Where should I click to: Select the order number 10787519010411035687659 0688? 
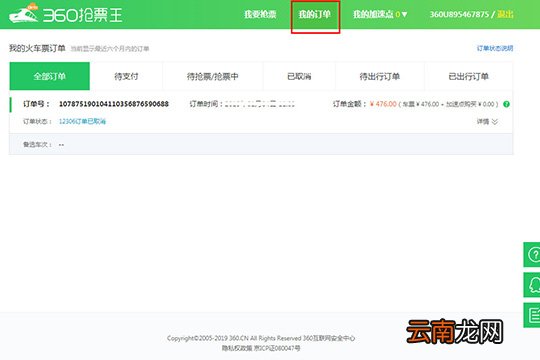(114, 104)
